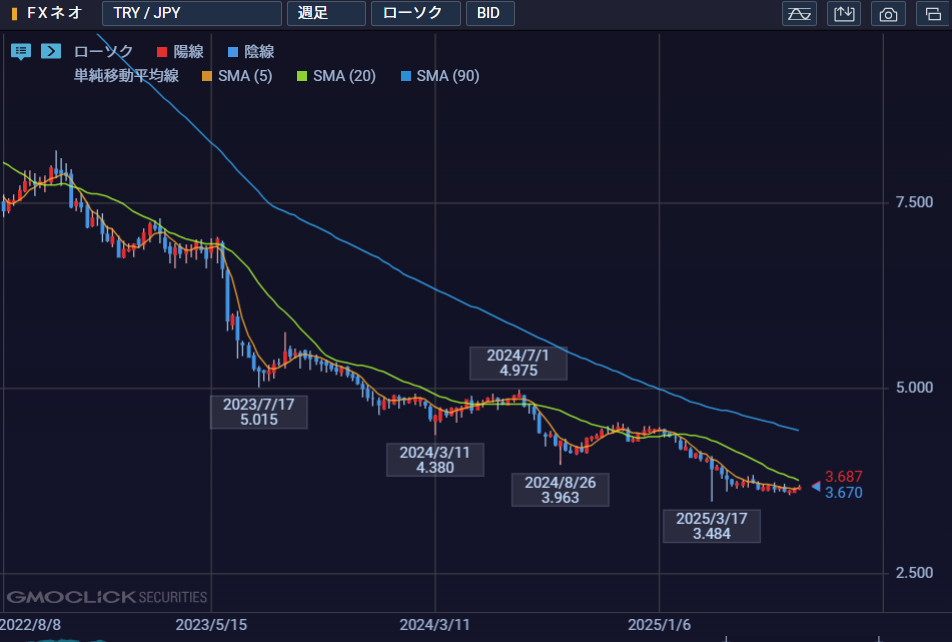
Task: Click the current price 3.687 red value
Action: [843, 477]
